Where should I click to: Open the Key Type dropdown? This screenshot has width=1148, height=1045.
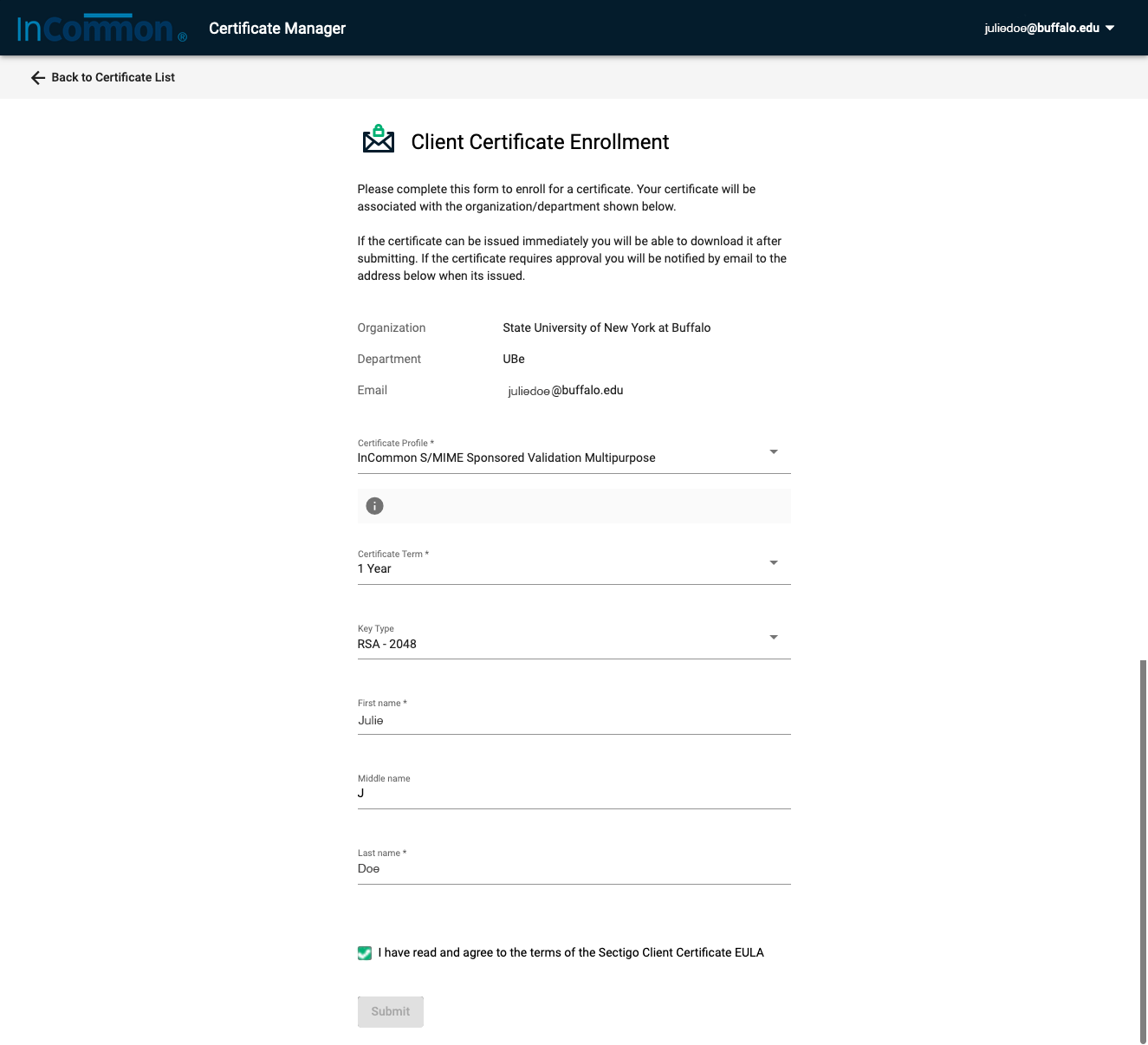(x=563, y=644)
